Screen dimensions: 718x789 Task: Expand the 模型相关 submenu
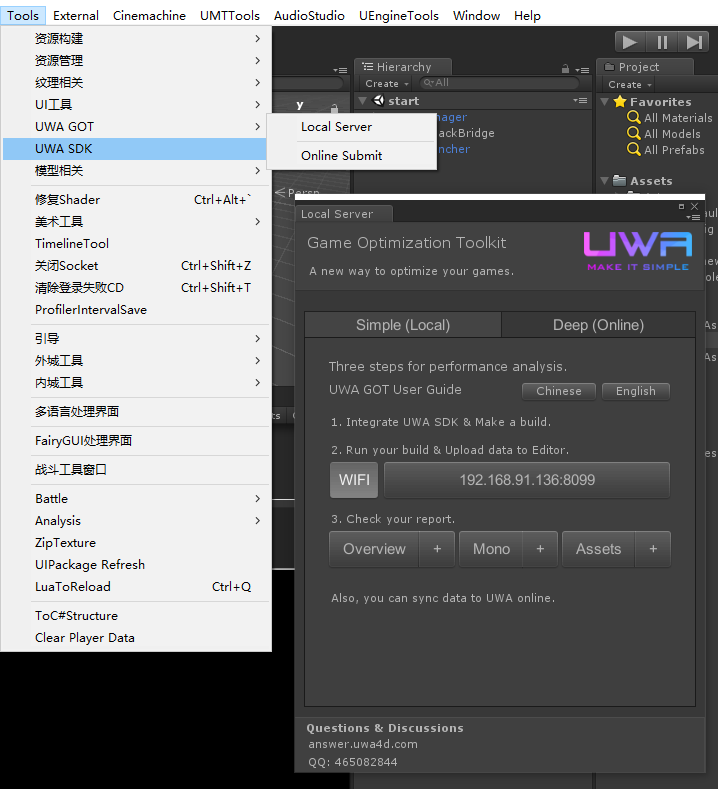[136, 171]
